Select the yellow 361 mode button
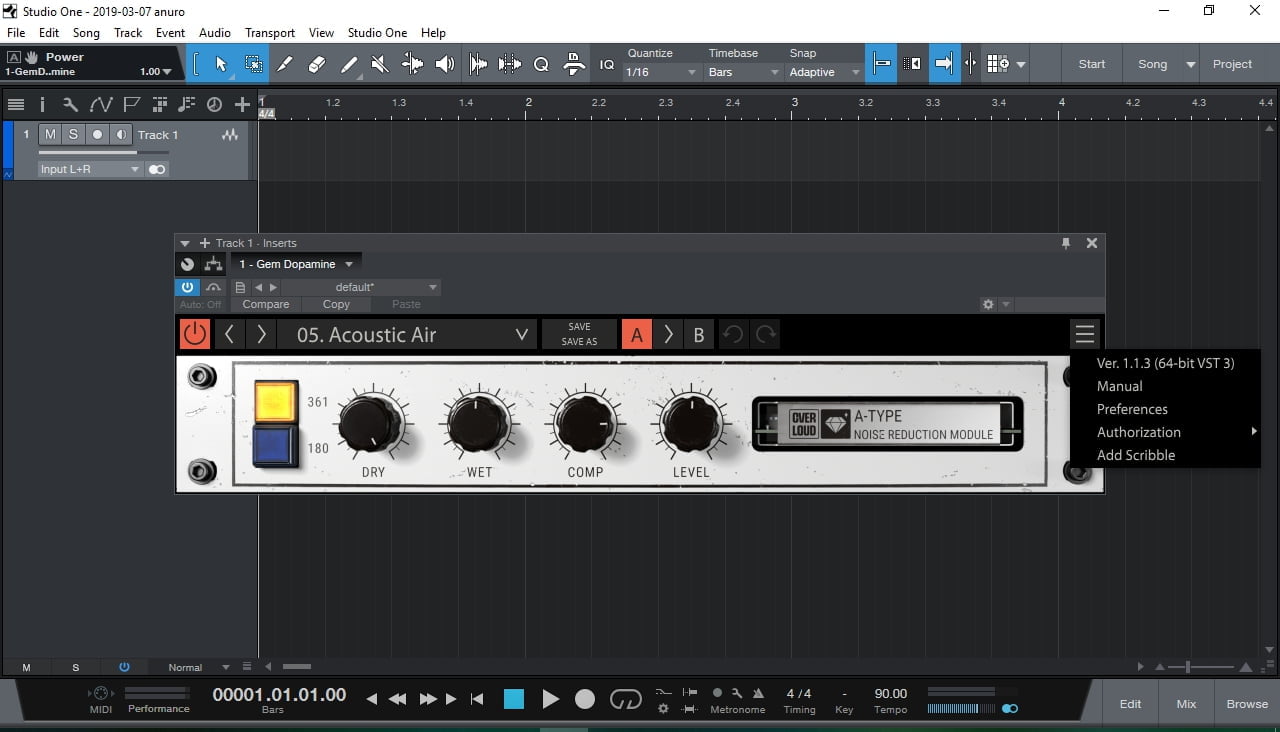Screen dimensions: 1280x732 pos(276,401)
